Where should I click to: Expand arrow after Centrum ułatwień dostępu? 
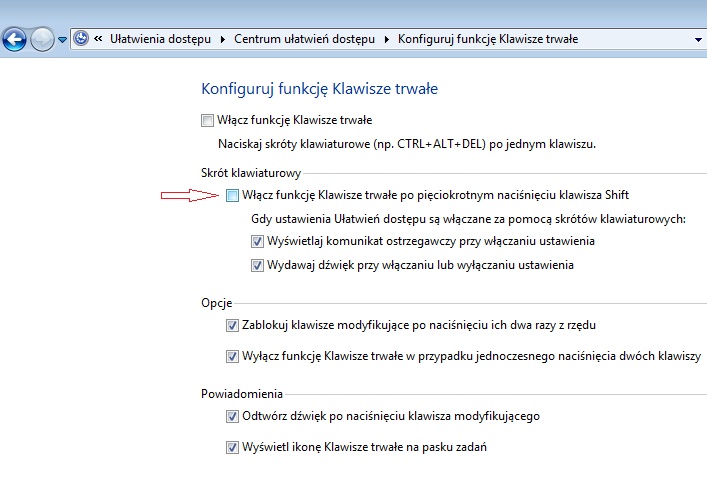tap(387, 40)
